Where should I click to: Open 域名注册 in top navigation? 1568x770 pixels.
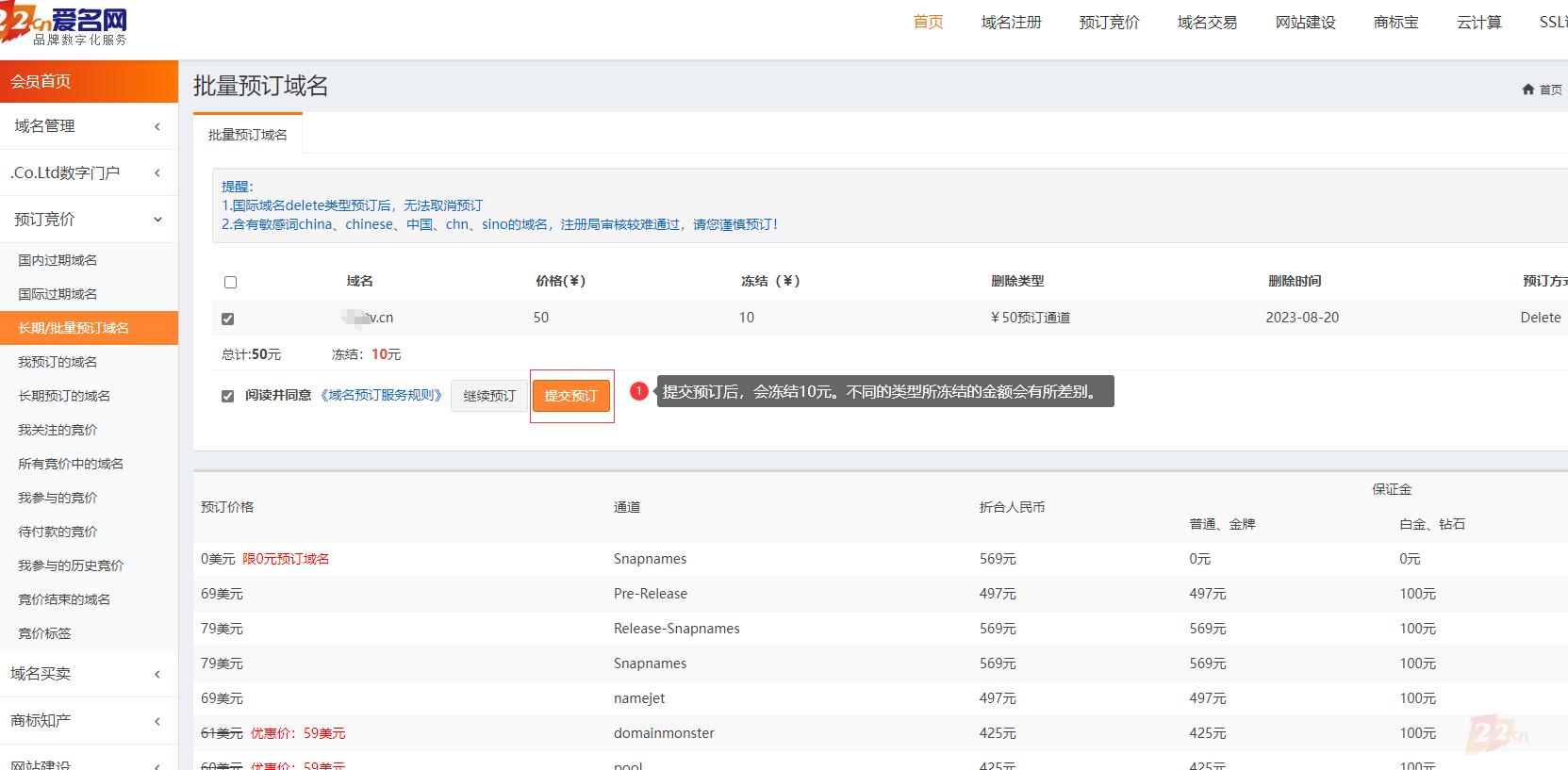[x=1011, y=23]
